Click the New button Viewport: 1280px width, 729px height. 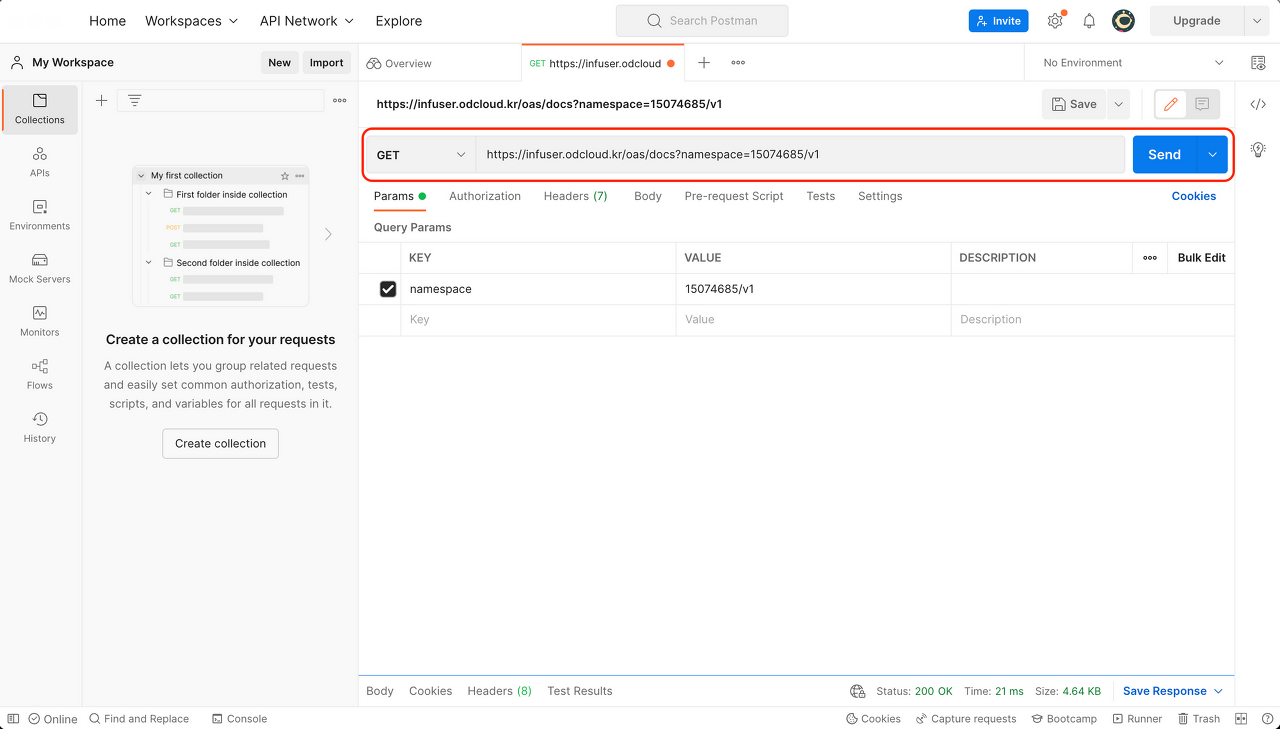280,62
